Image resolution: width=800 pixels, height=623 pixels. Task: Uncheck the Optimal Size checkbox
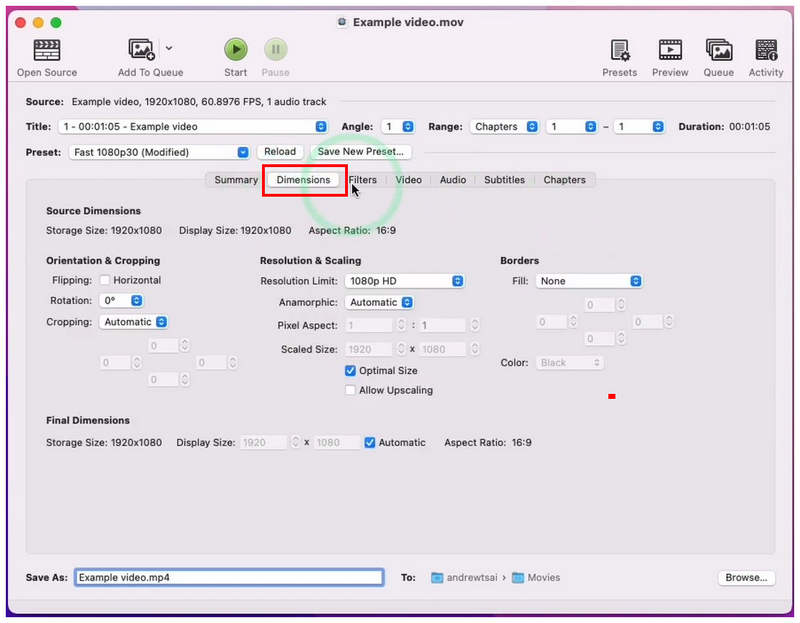pos(350,371)
